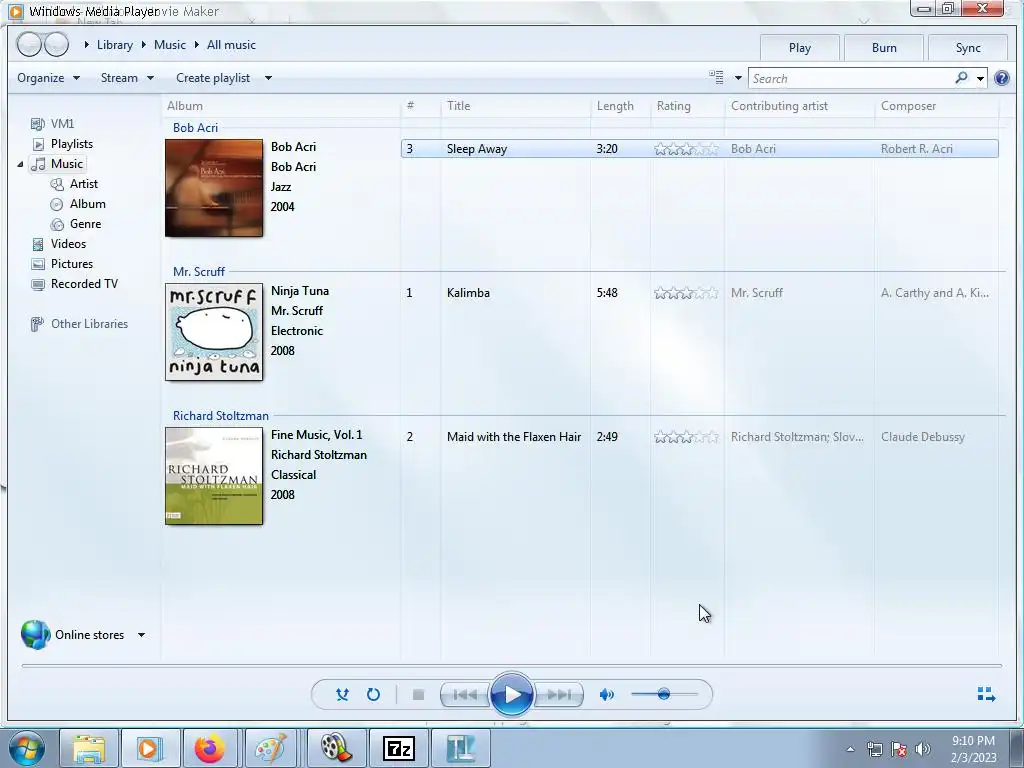
Task: Switch to Now Playing view
Action: tap(986, 694)
